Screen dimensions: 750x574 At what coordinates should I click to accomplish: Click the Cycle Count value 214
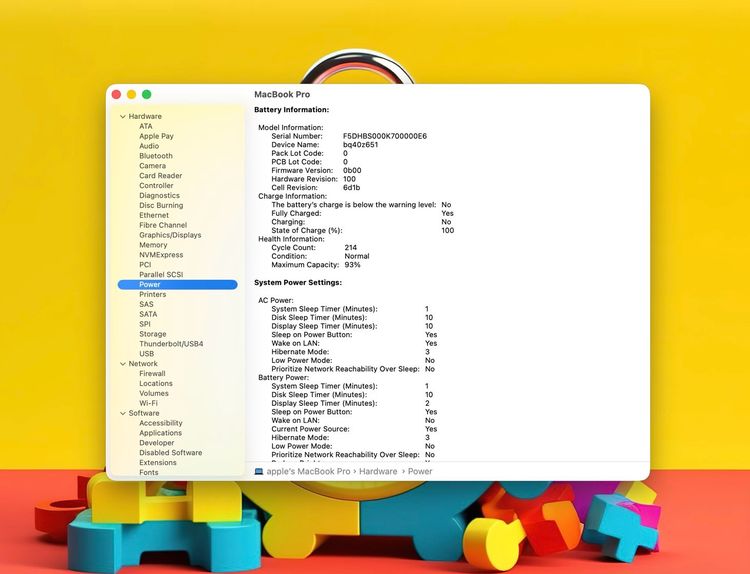tap(351, 247)
